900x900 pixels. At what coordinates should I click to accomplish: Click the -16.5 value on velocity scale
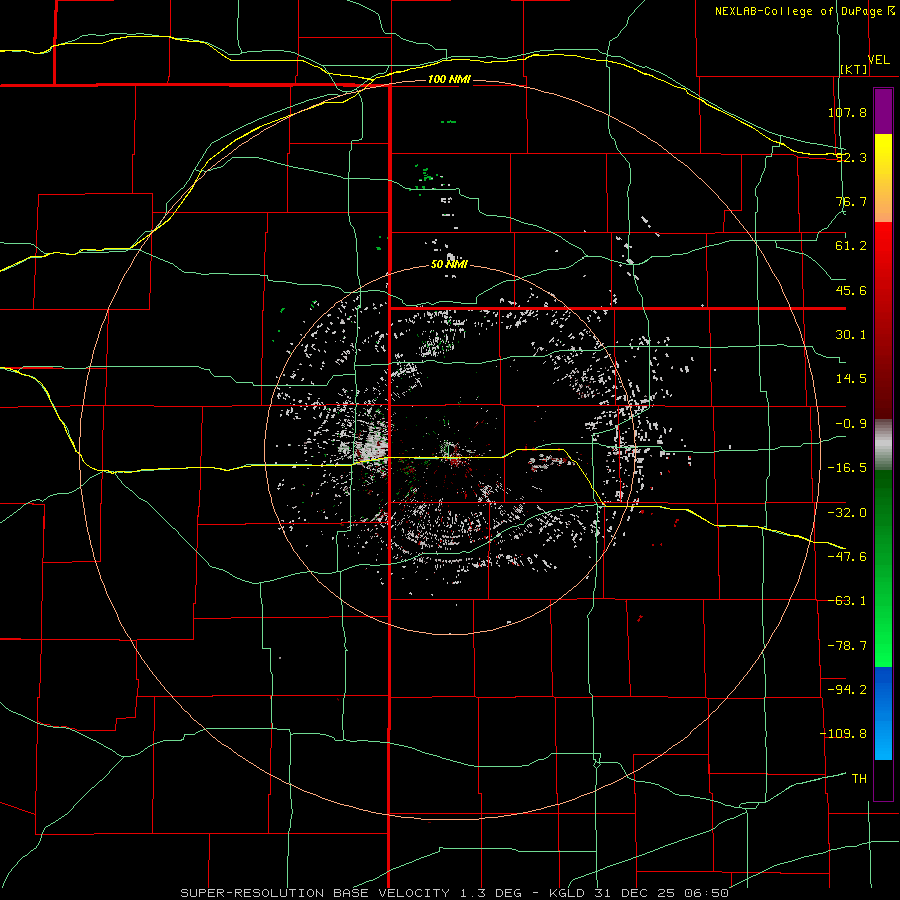[x=847, y=468]
